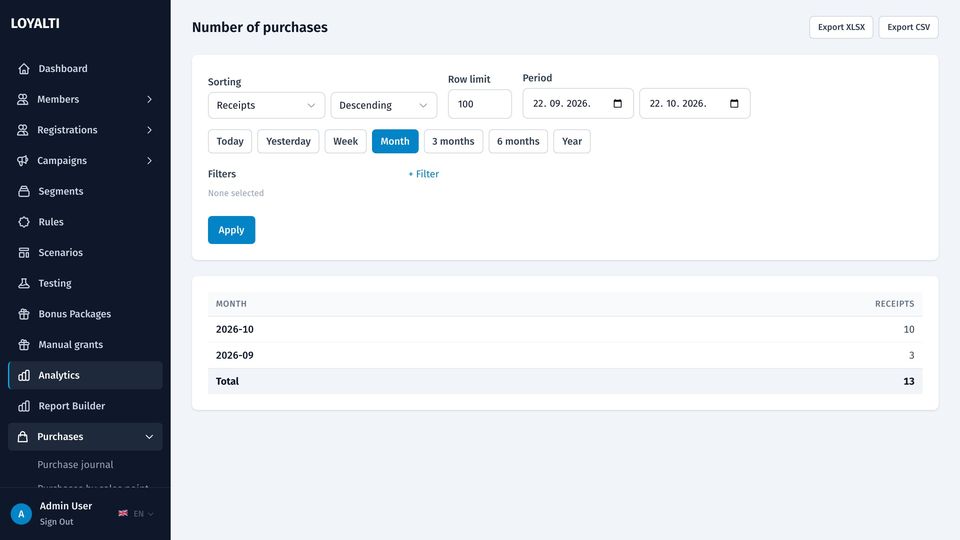960x540 pixels.
Task: Click the 'None selected' filters text
Action: [236, 193]
